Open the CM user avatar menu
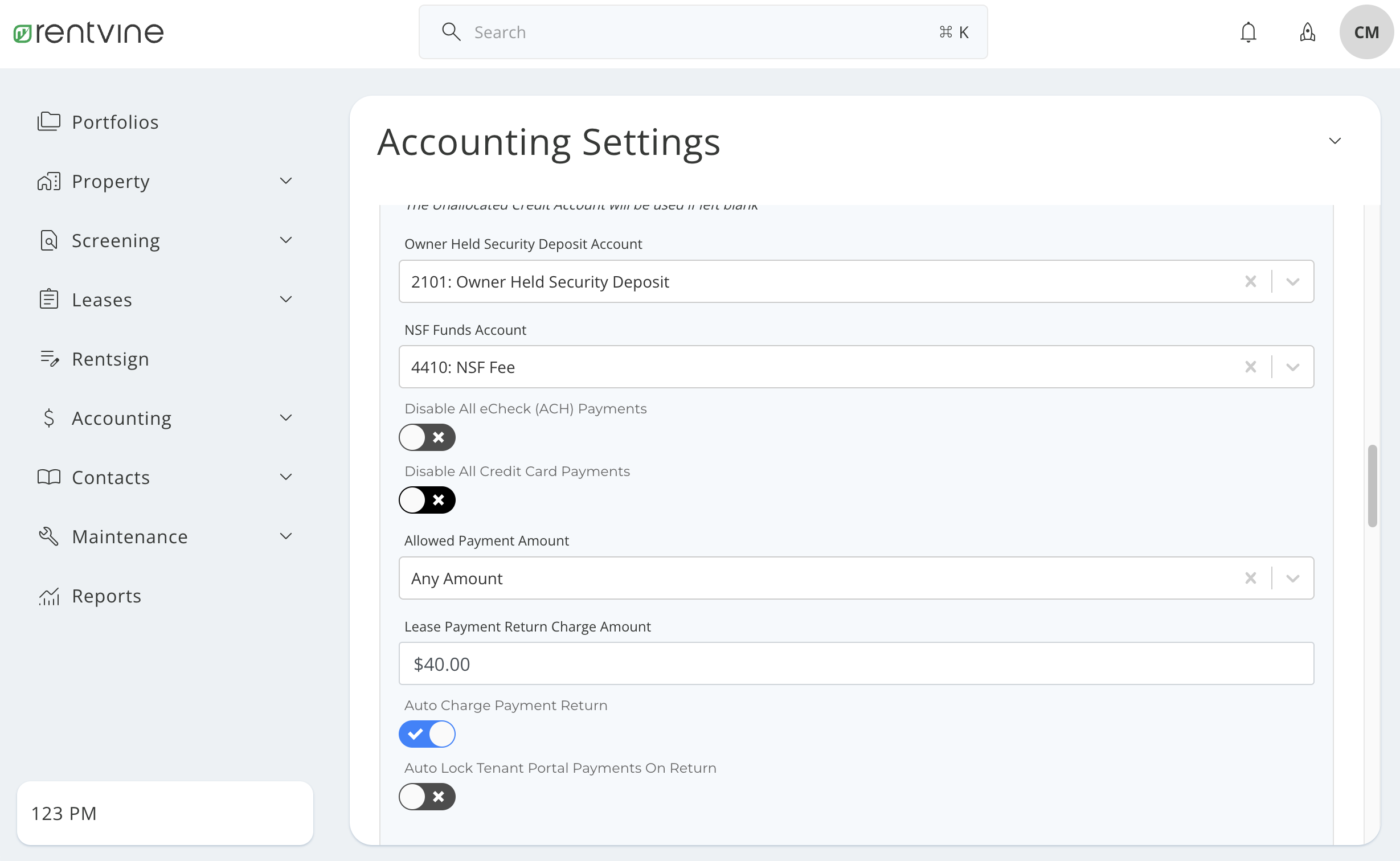The width and height of the screenshot is (1400, 861). [x=1366, y=32]
